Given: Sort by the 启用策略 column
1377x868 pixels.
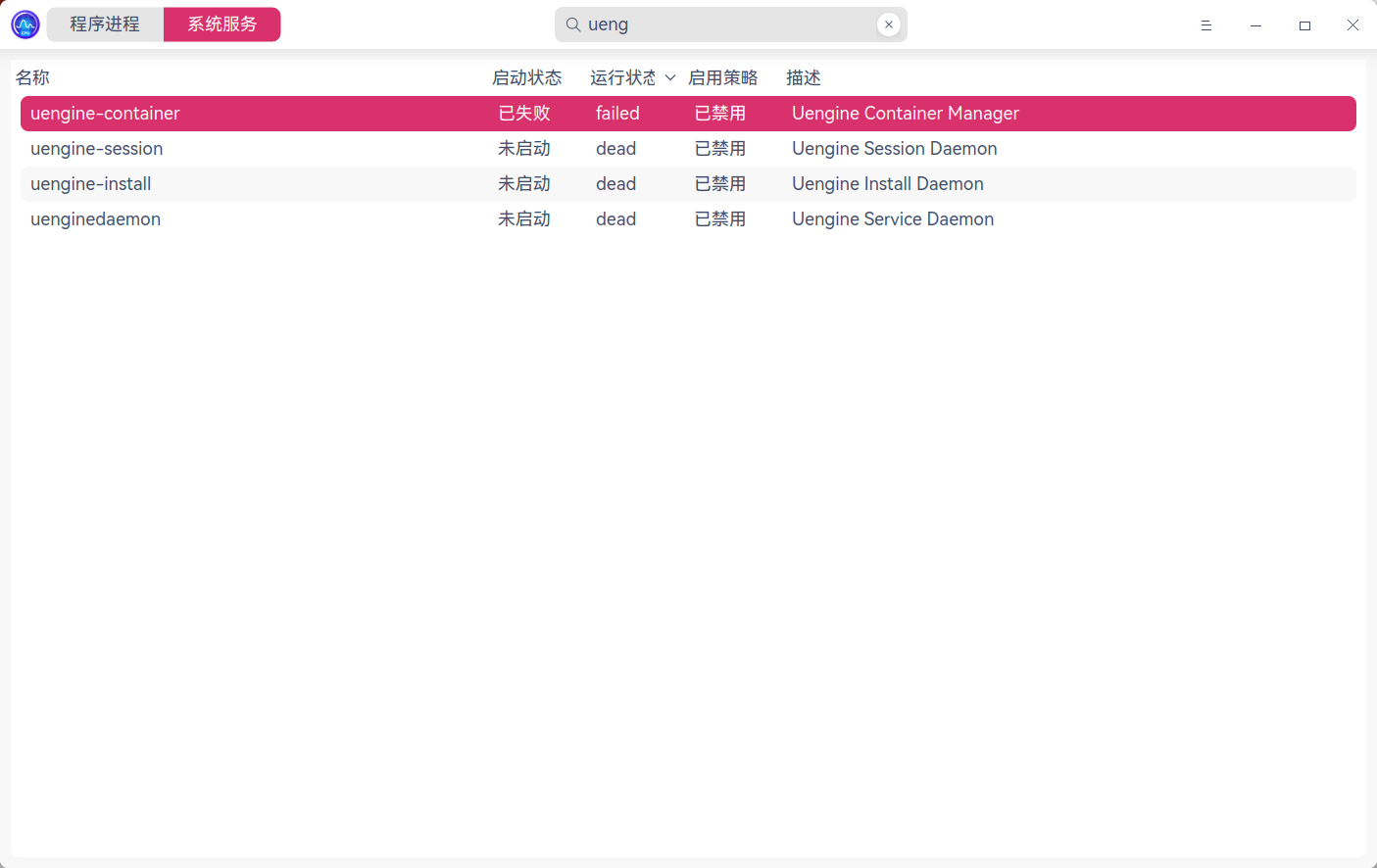Looking at the screenshot, I should [x=723, y=77].
